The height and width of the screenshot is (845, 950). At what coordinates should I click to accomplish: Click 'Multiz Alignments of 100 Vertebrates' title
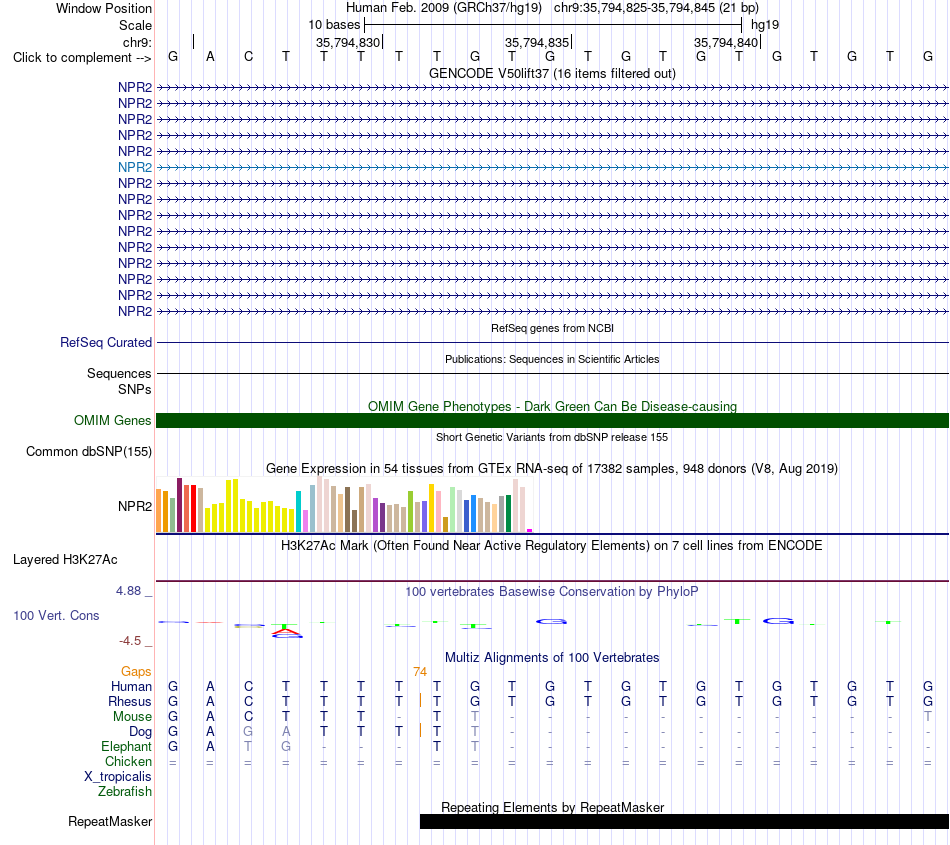pyautogui.click(x=552, y=657)
